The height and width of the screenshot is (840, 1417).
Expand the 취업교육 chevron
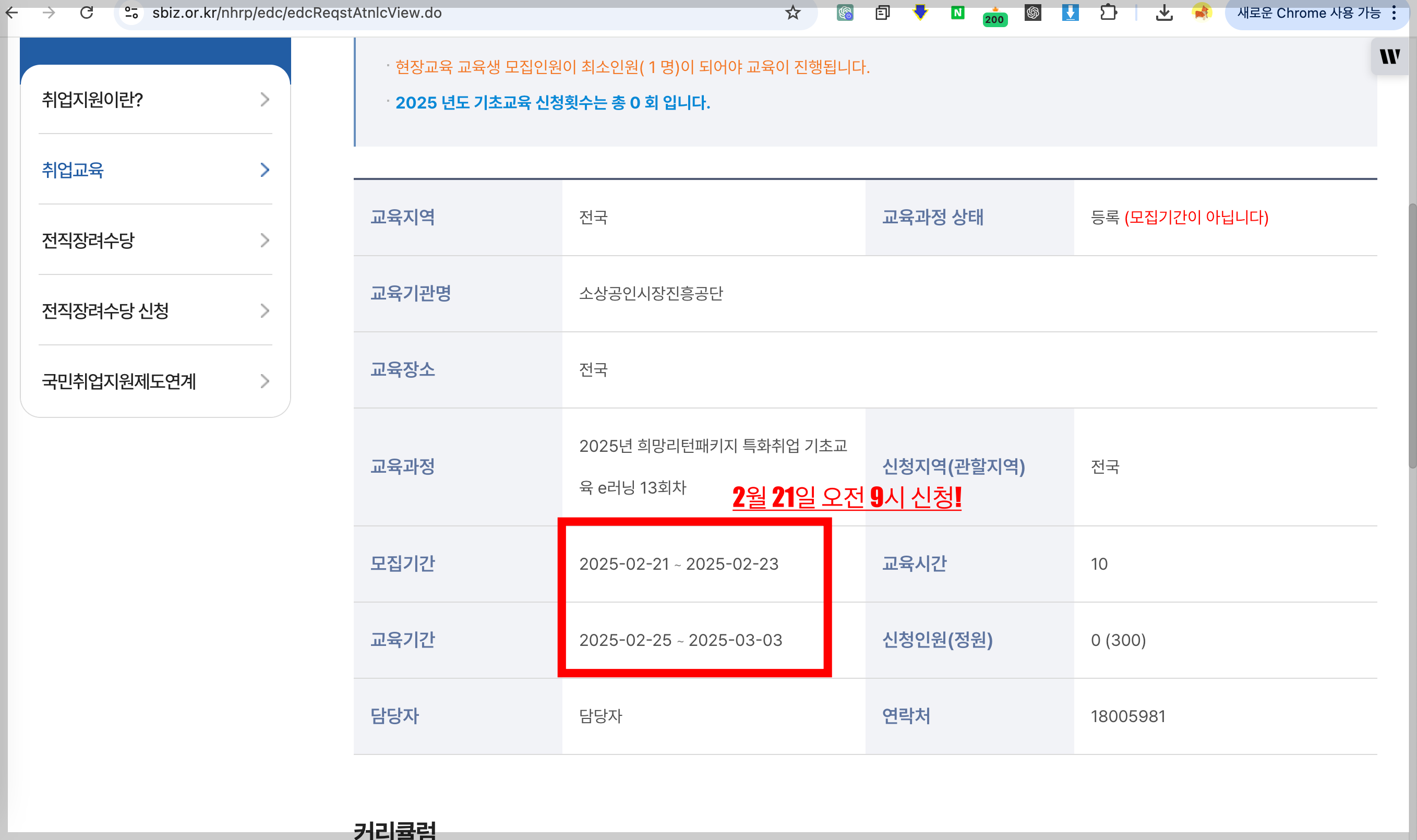click(265, 171)
